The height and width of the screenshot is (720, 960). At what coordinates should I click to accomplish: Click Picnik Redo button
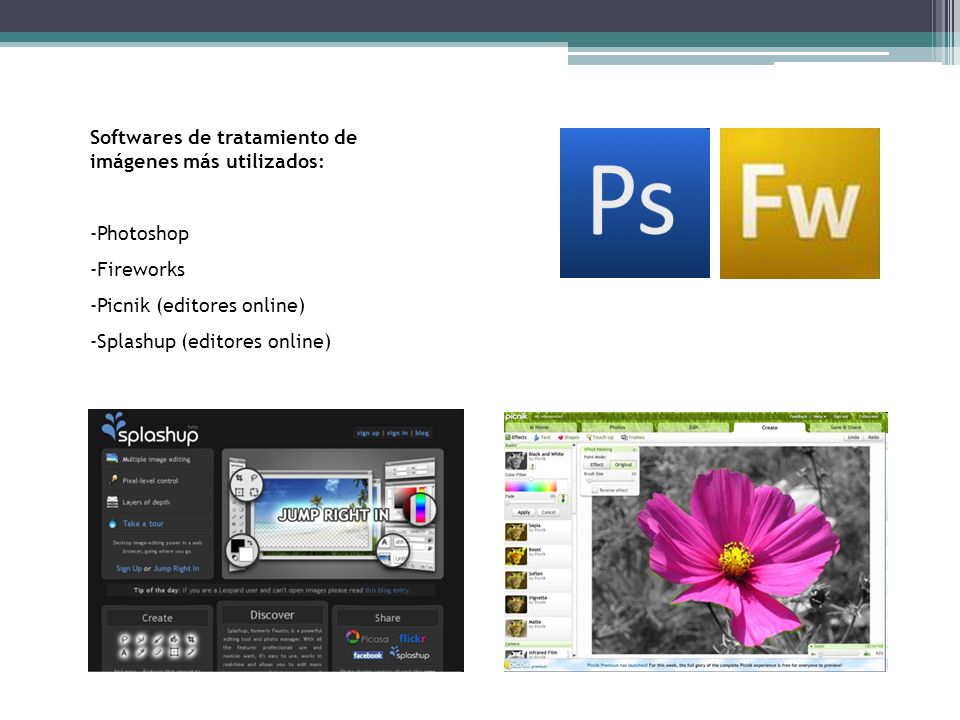[x=874, y=437]
